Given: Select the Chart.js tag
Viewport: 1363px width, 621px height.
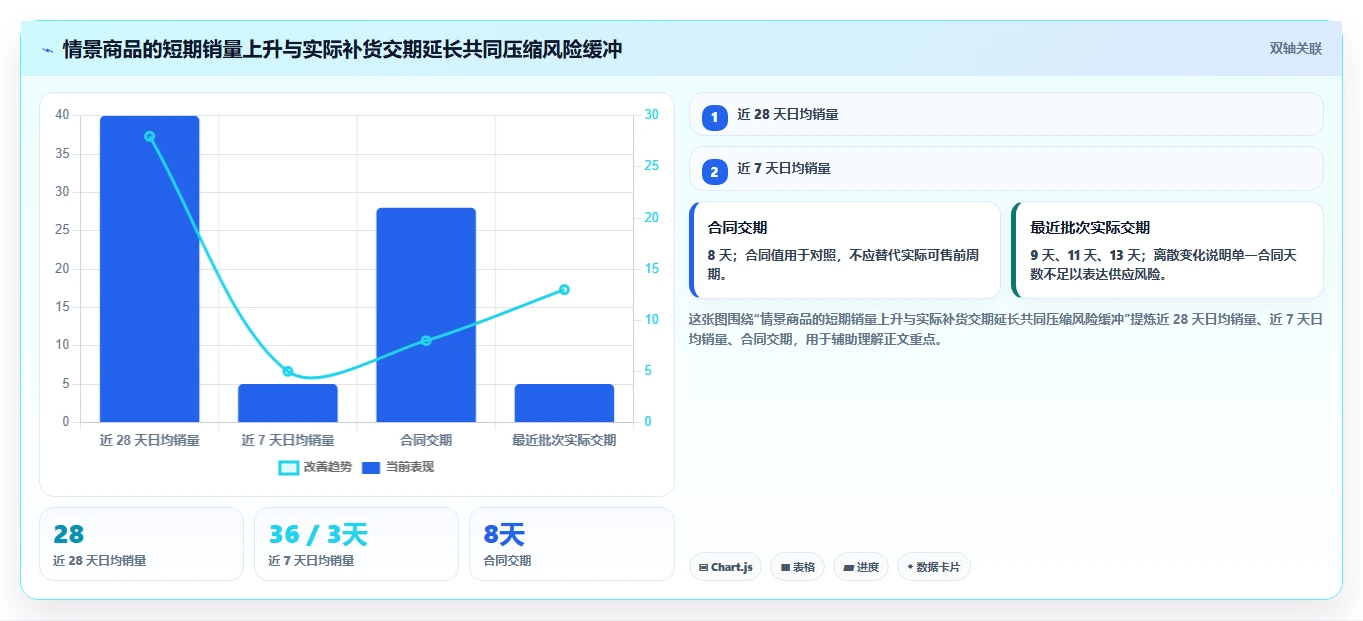Looking at the screenshot, I should [x=725, y=567].
